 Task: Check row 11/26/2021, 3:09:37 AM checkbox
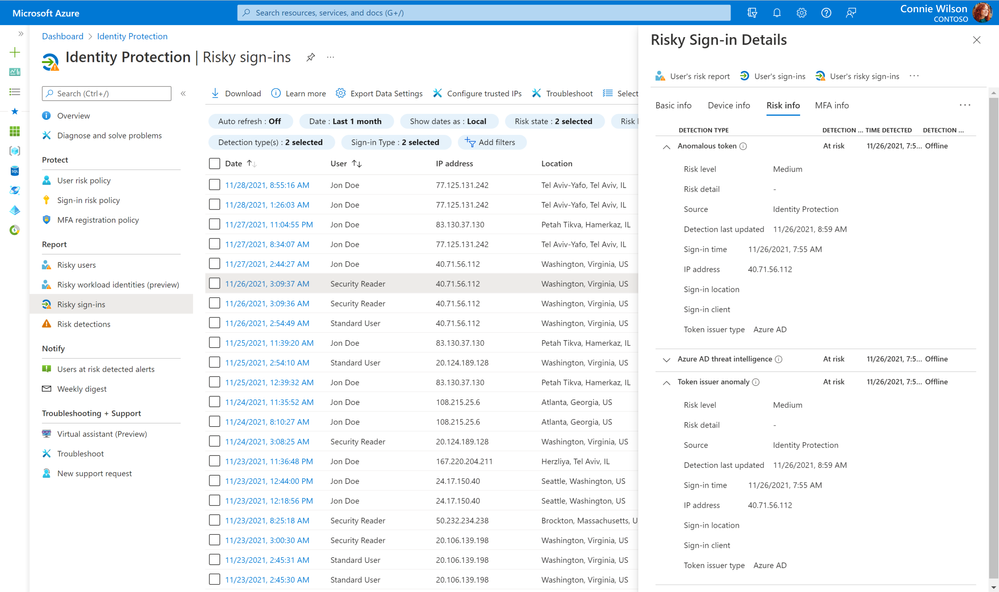pyautogui.click(x=214, y=284)
